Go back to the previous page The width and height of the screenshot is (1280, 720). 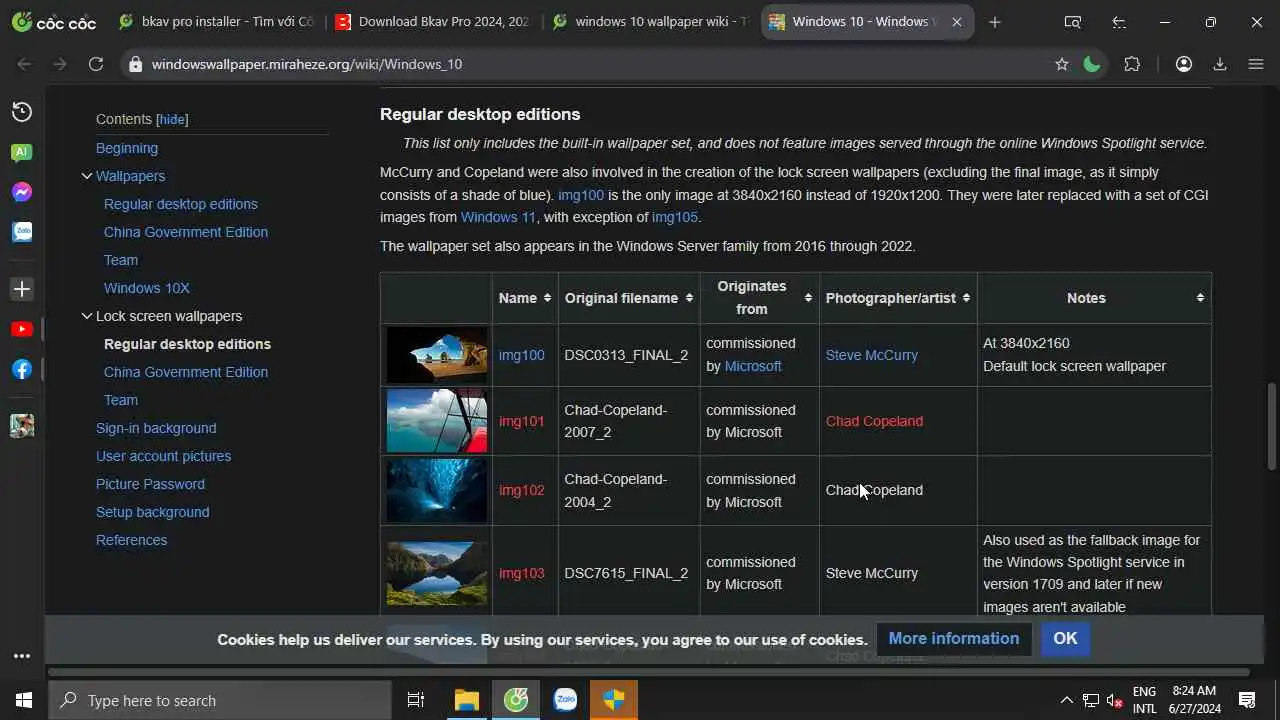(x=24, y=64)
